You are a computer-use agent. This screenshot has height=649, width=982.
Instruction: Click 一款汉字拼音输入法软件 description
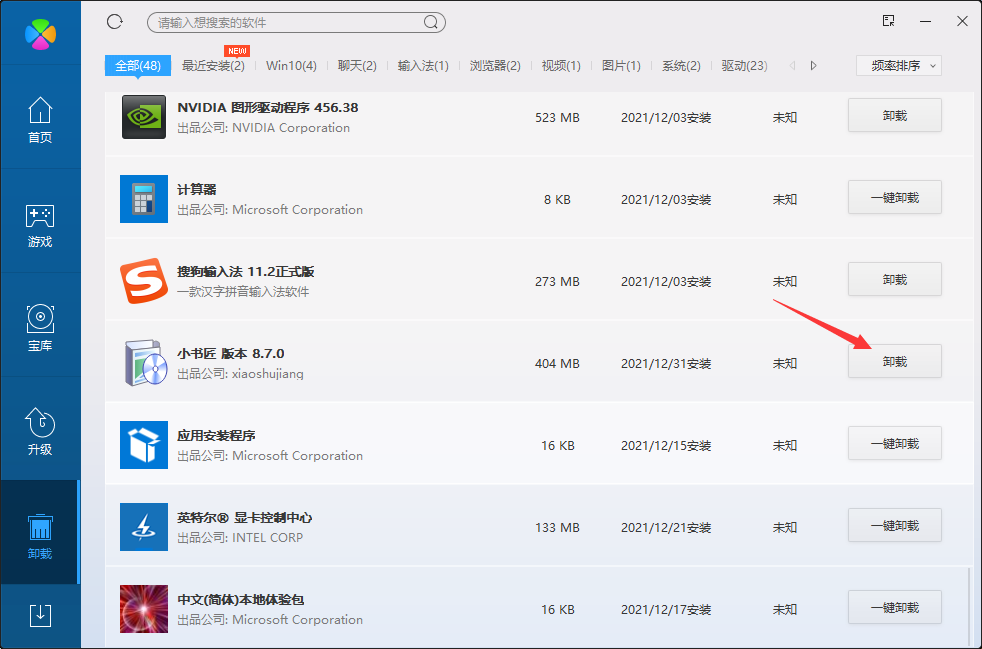[243, 292]
